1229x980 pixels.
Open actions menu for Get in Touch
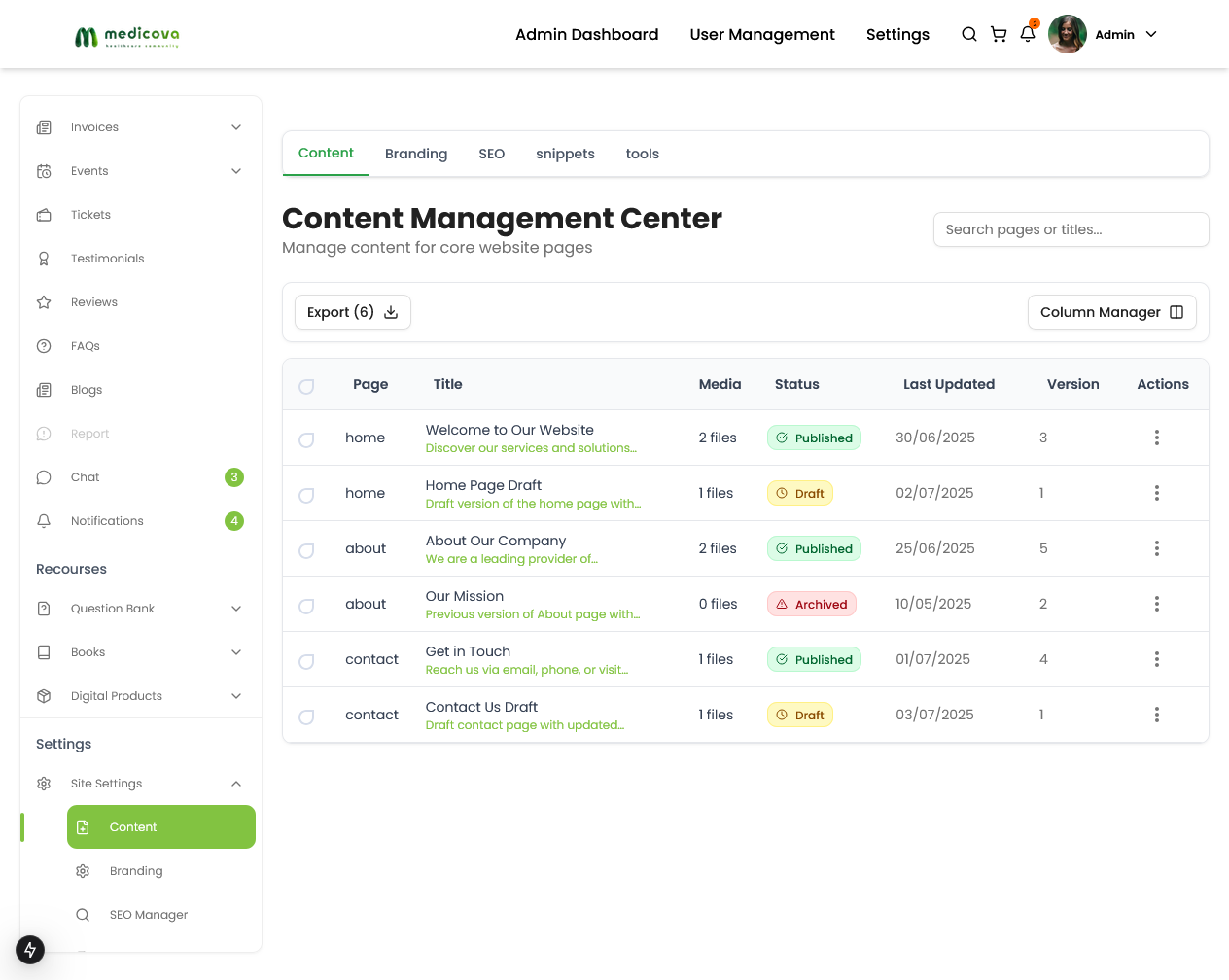tap(1157, 659)
